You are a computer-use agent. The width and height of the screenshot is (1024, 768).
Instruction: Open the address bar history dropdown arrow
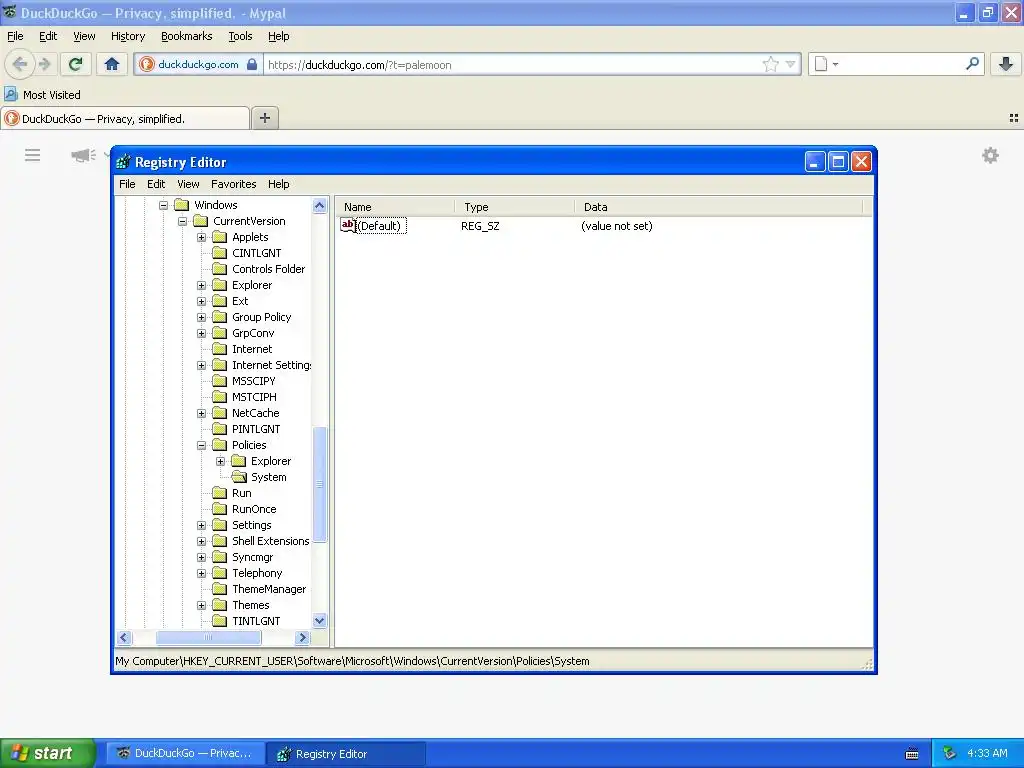click(790, 64)
